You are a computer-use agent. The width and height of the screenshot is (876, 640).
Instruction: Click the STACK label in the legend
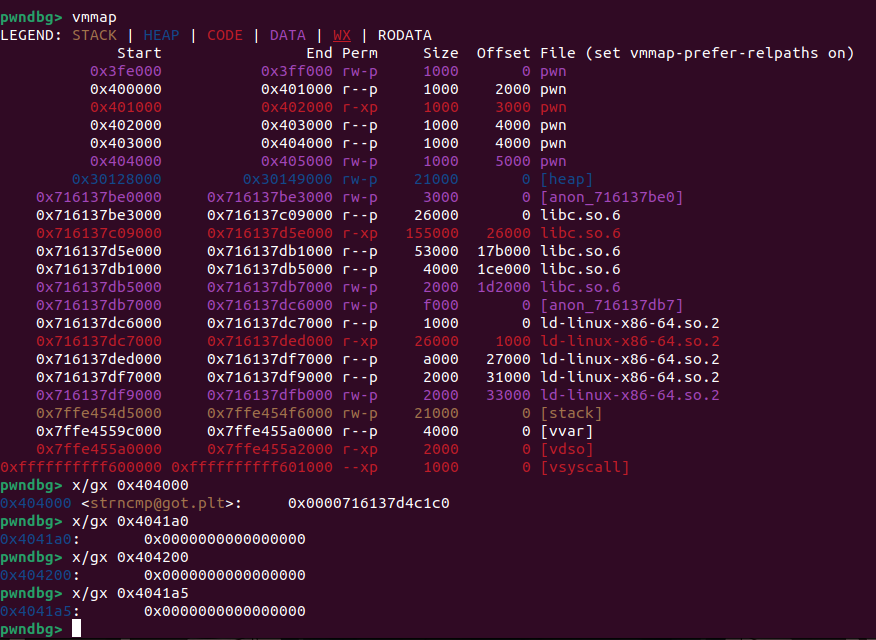(95, 35)
